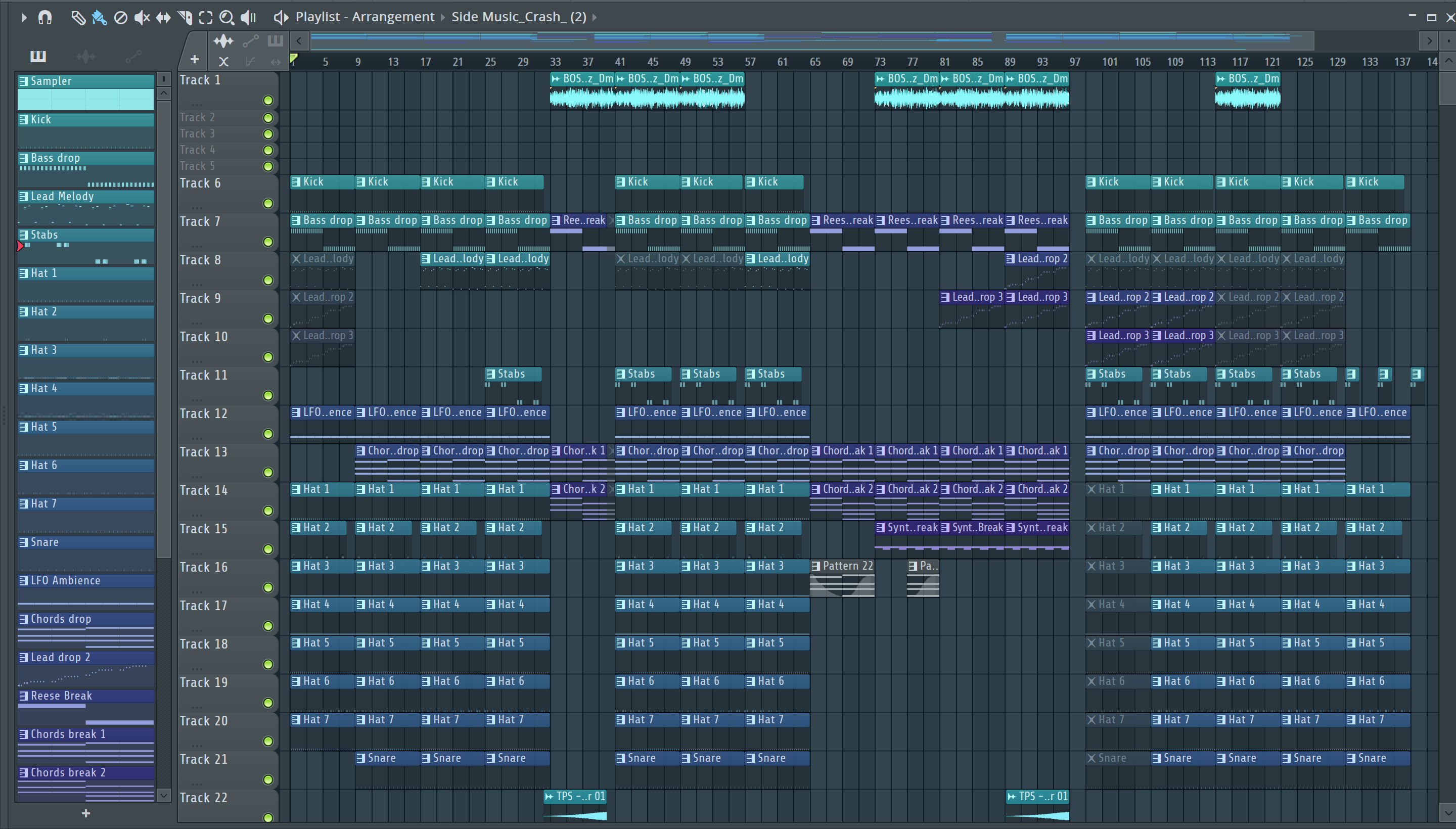Click the crossfade X icon beside plus
Viewport: 1456px width, 829px height.
(223, 62)
